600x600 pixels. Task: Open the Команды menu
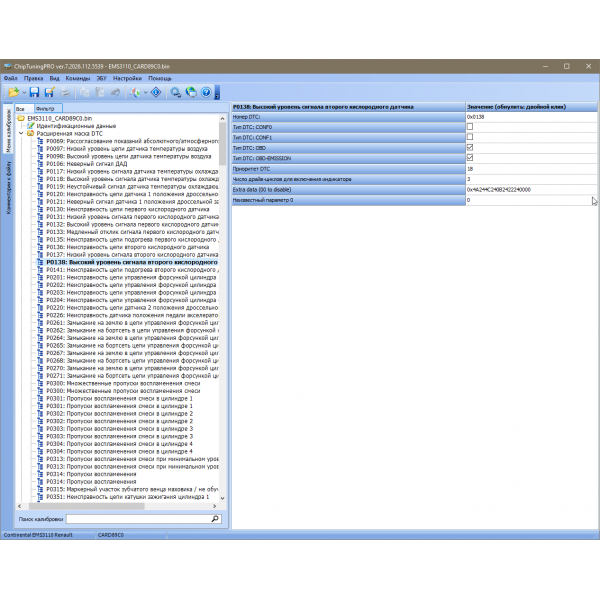click(79, 77)
